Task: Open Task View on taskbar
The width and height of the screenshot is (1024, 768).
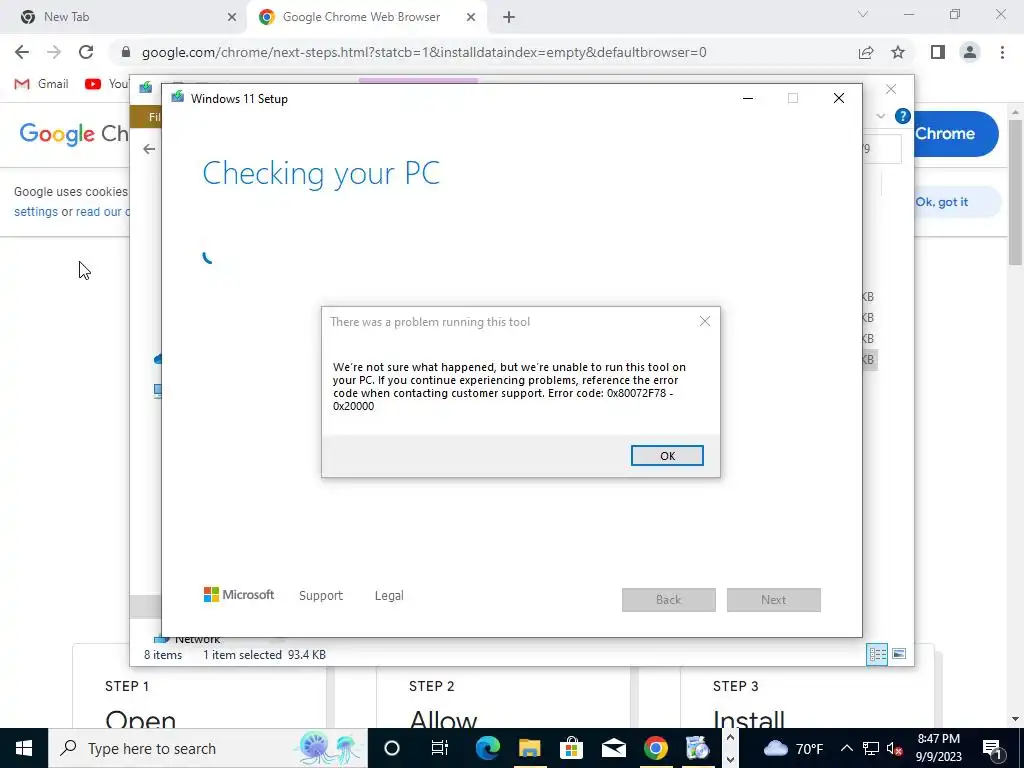Action: [x=440, y=748]
